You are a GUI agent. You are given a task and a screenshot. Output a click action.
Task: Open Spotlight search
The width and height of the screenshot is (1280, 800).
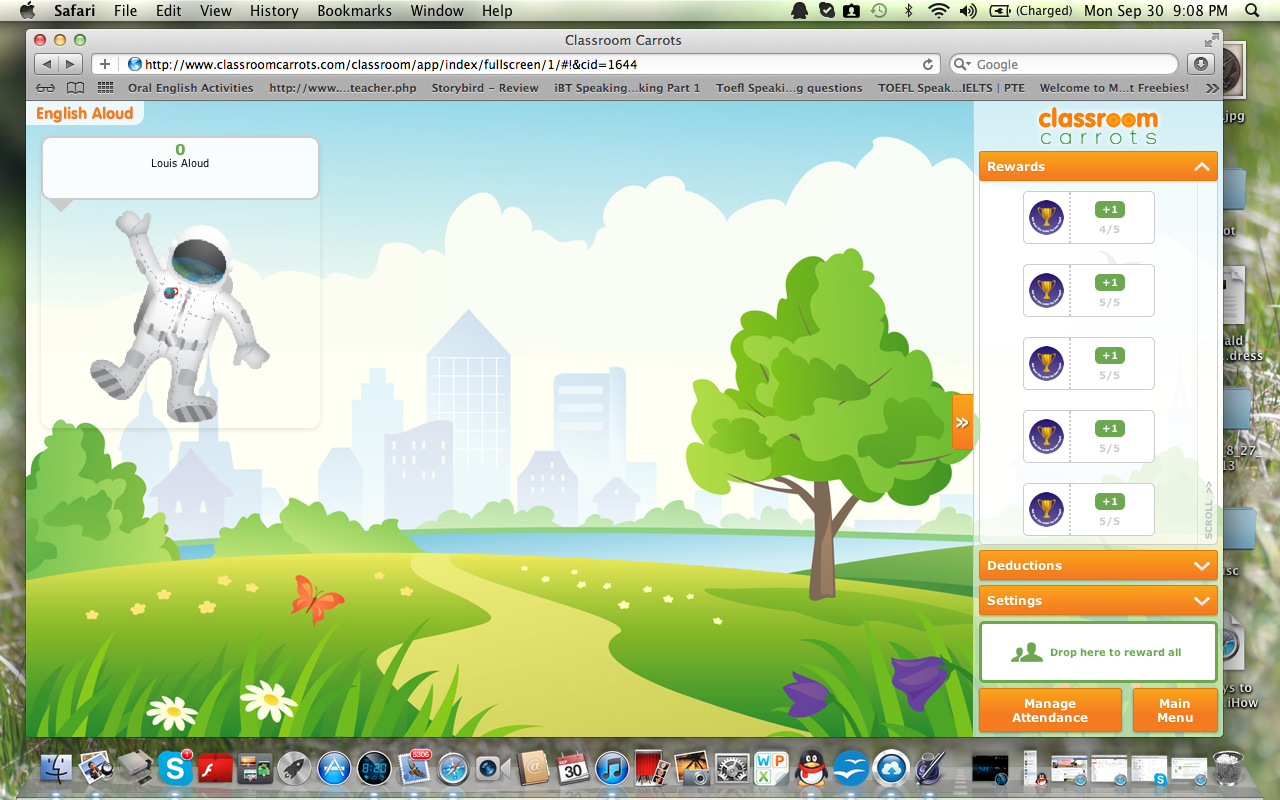[x=1253, y=11]
